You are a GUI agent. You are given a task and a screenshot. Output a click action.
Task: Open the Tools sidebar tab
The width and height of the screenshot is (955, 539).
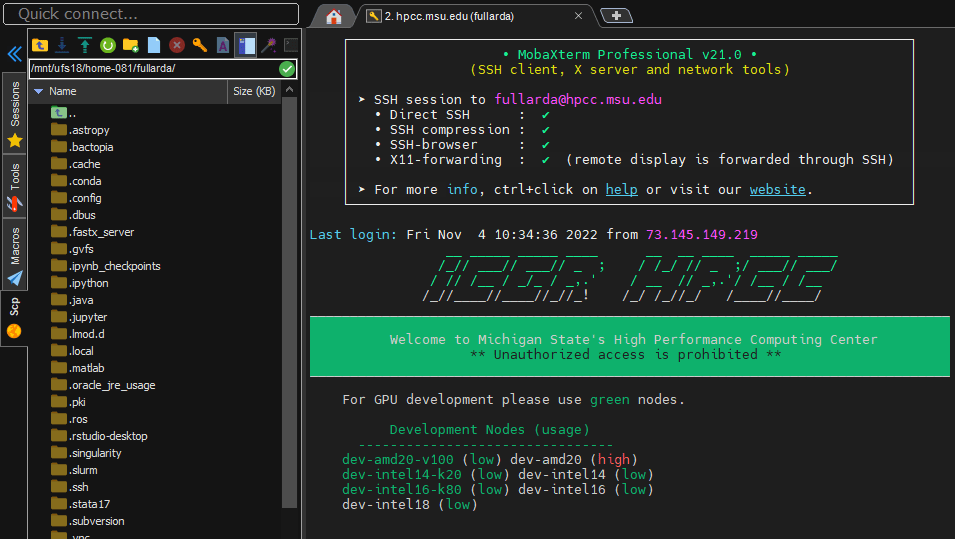(15, 186)
